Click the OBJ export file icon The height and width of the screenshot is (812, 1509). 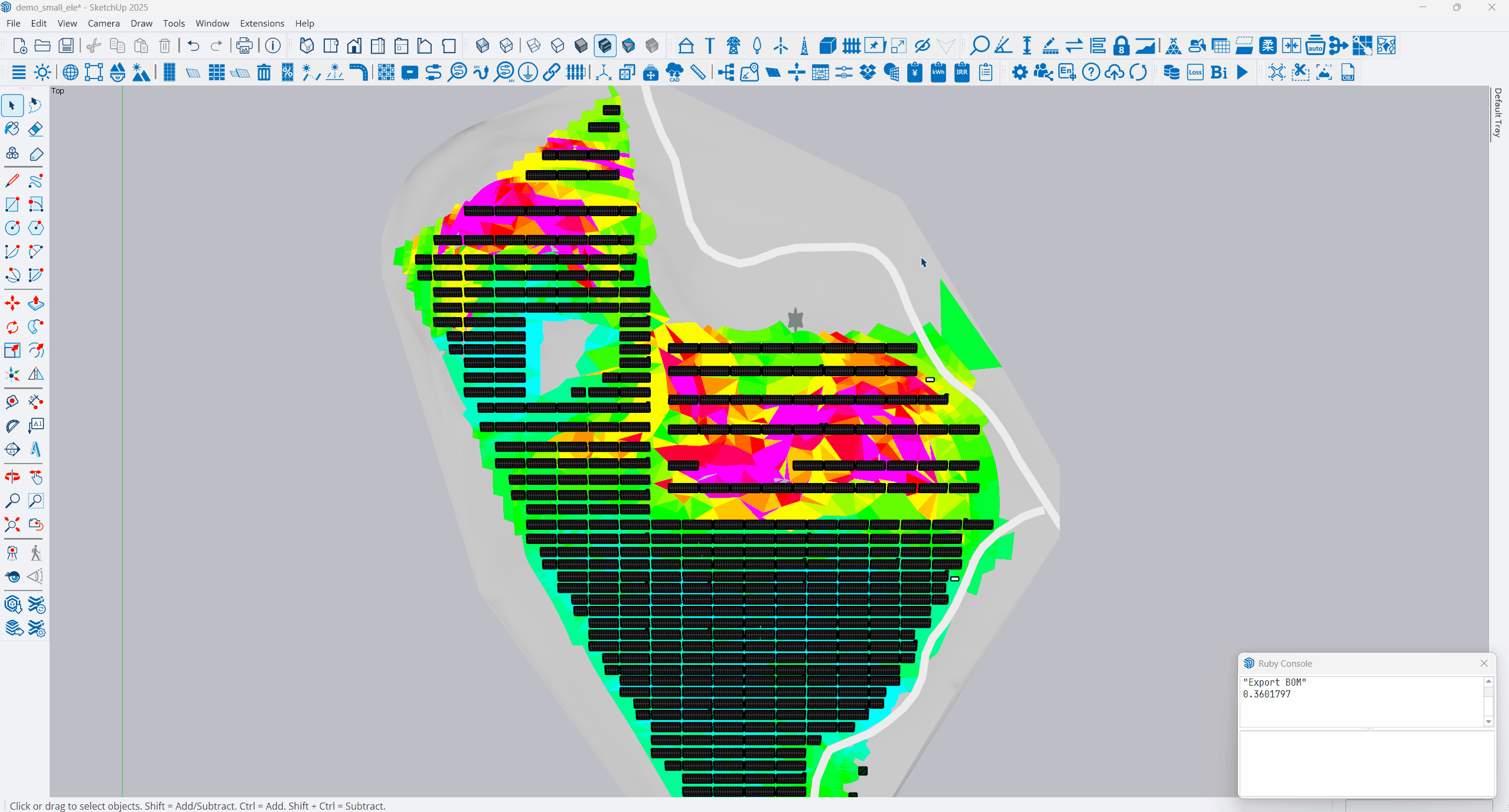tap(1347, 73)
